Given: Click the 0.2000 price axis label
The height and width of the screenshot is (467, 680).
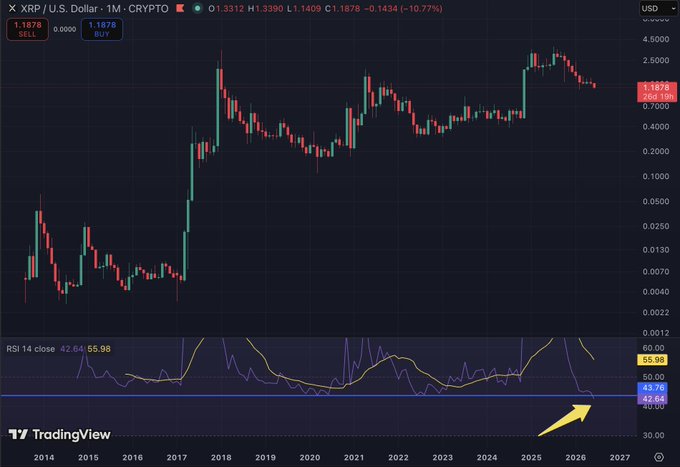Looking at the screenshot, I should pyautogui.click(x=655, y=151).
